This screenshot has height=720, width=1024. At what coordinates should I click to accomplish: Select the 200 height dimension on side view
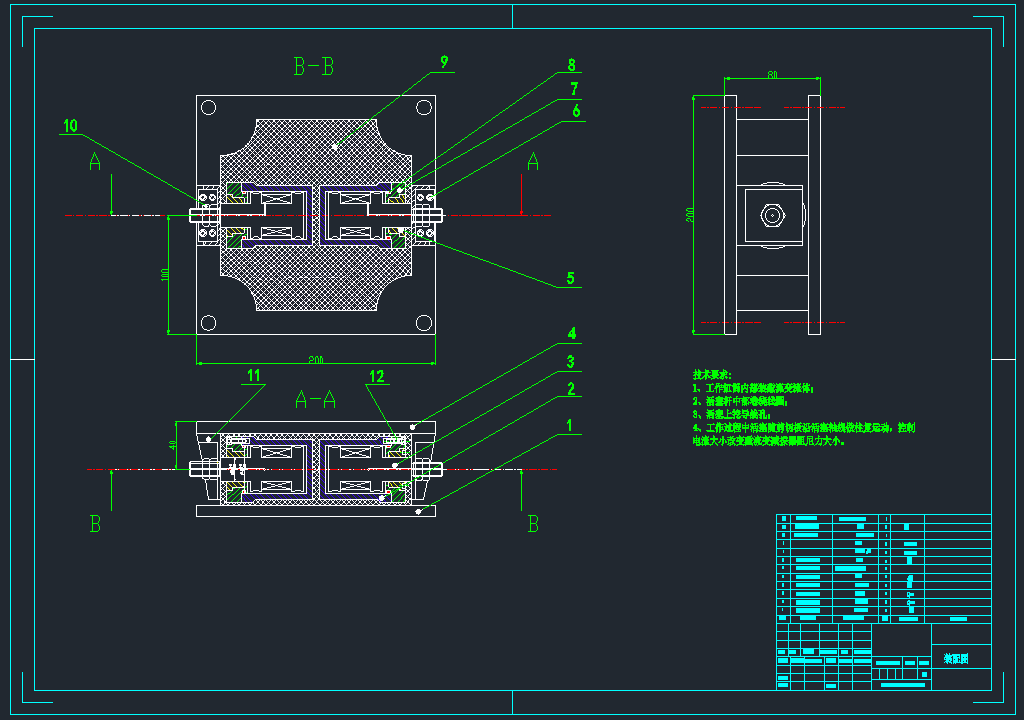pos(690,215)
